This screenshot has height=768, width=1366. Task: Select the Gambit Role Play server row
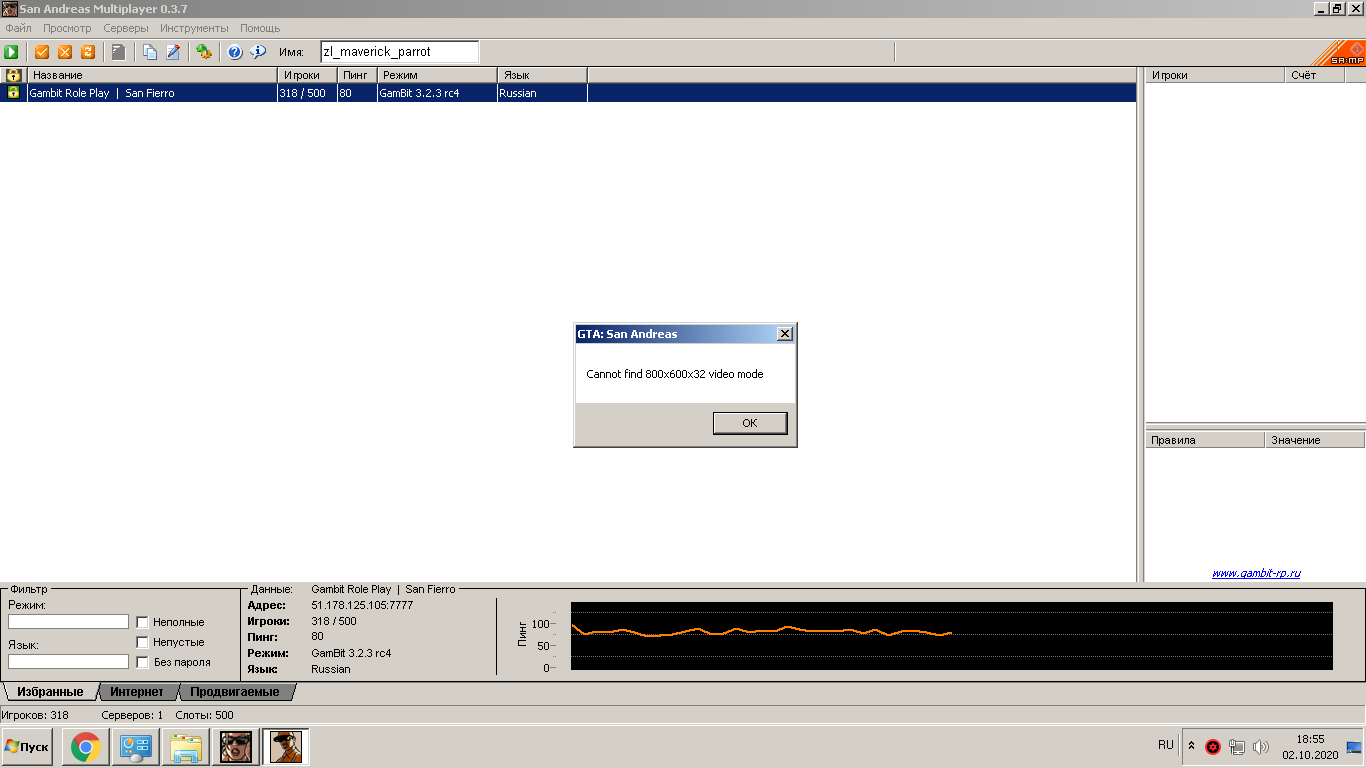[x=568, y=93]
